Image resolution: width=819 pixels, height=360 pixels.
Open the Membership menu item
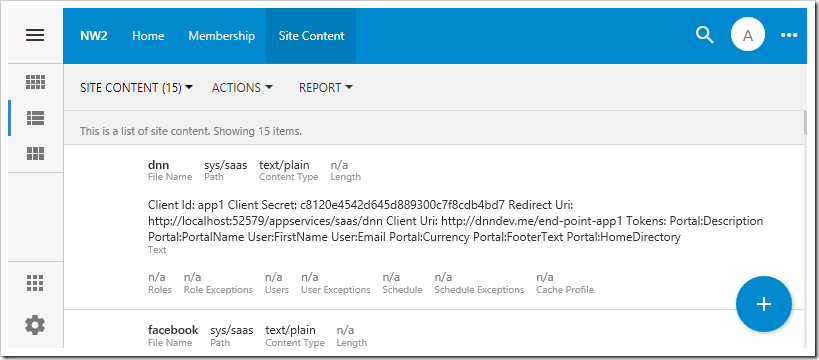pyautogui.click(x=221, y=36)
